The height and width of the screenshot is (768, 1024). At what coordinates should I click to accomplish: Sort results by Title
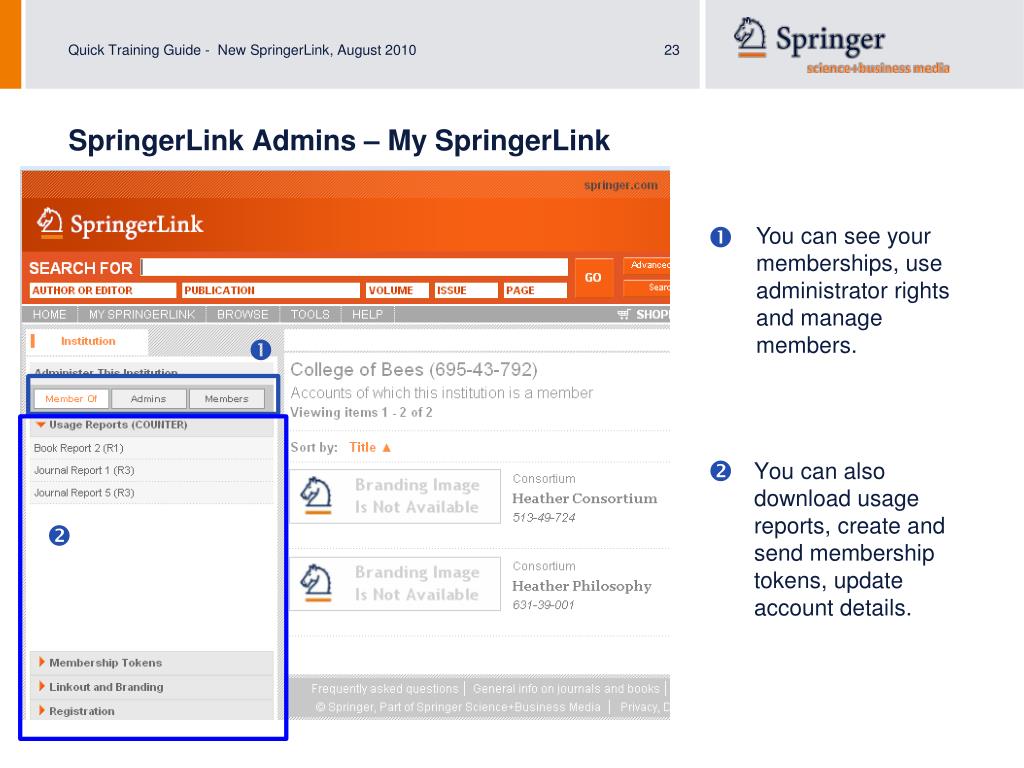pos(362,447)
